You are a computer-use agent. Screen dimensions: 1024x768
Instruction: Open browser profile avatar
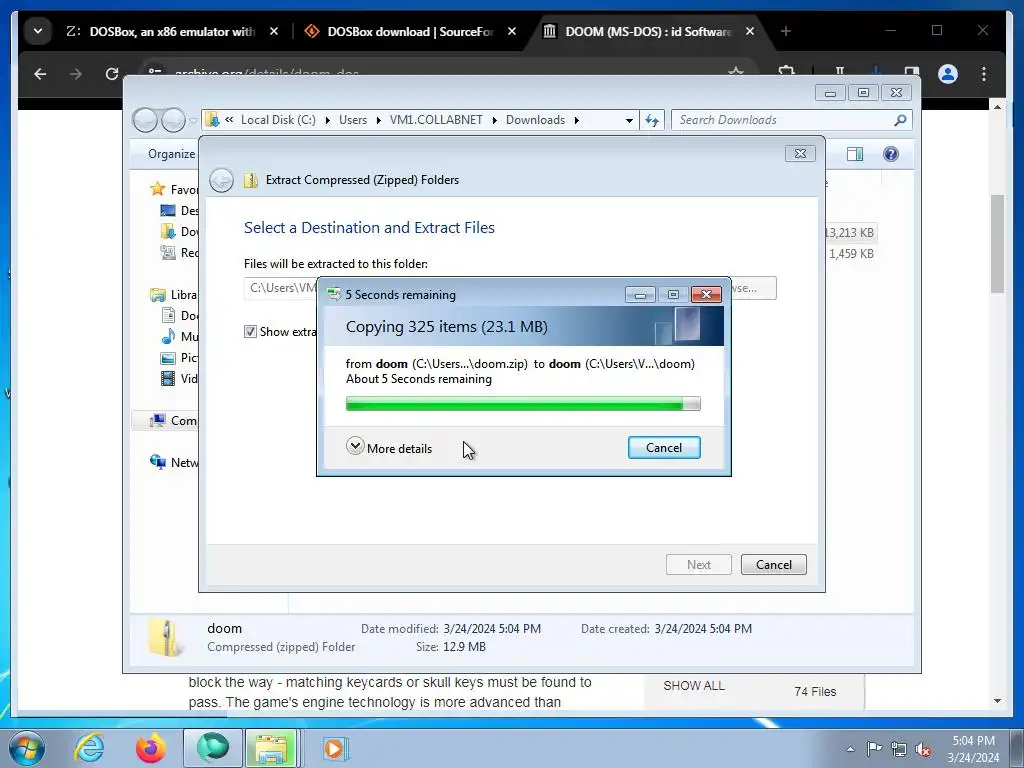click(948, 74)
